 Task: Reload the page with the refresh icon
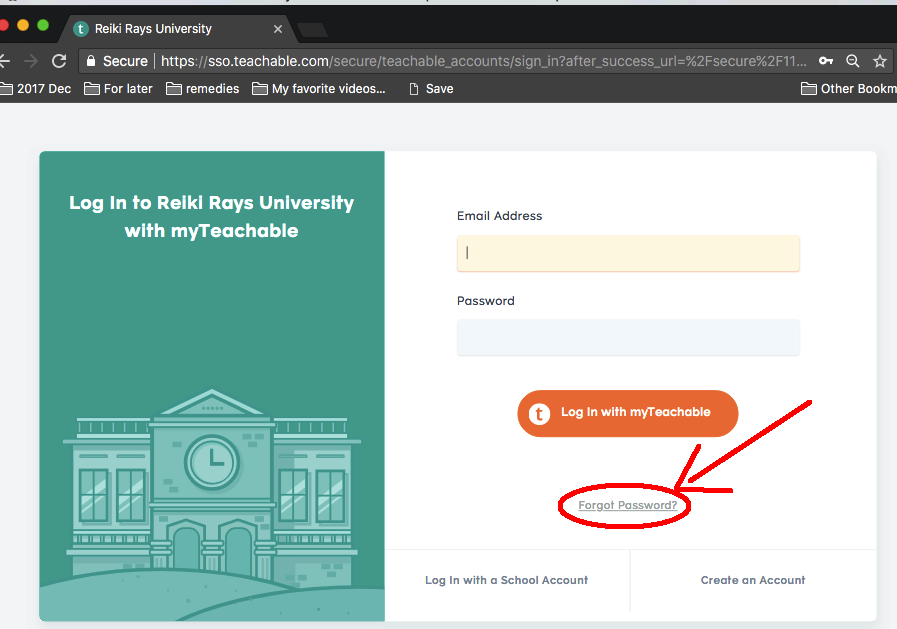[59, 61]
